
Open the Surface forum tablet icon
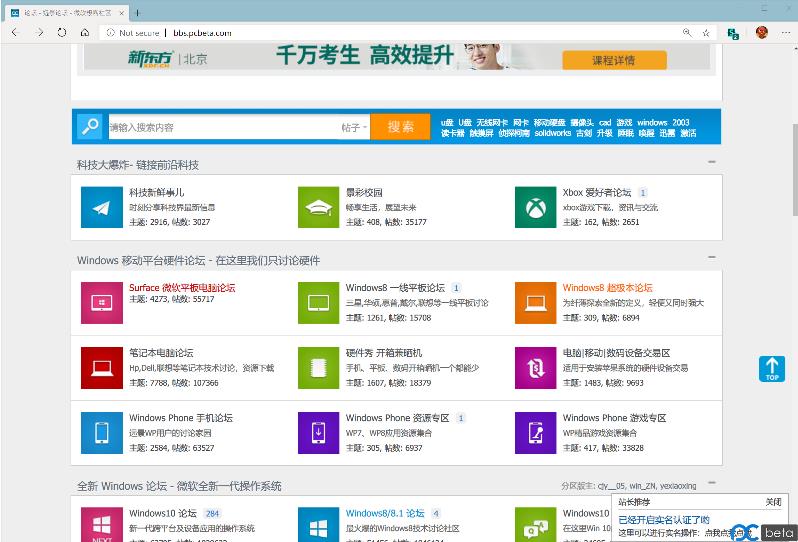tap(101, 302)
